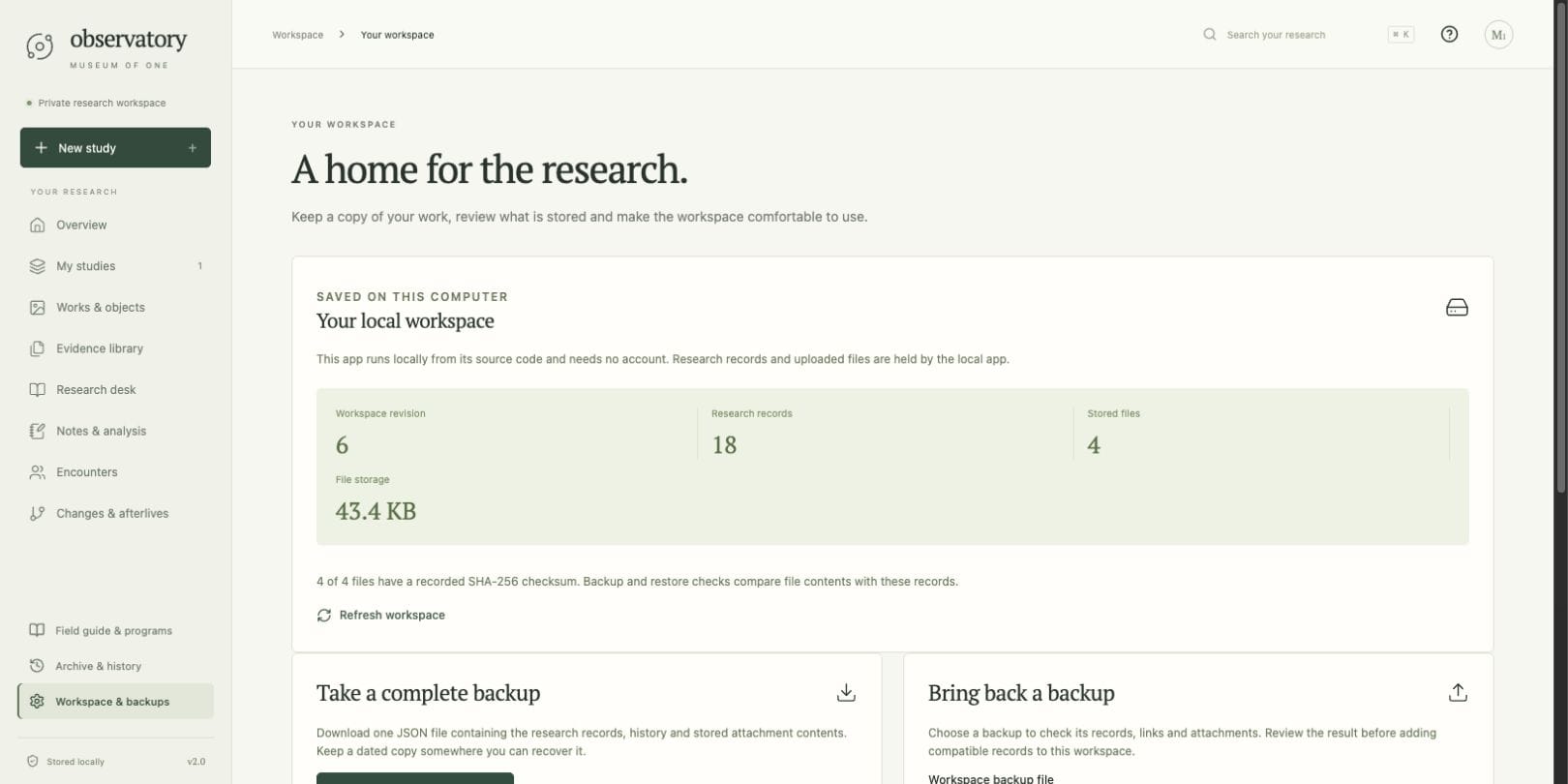The height and width of the screenshot is (784, 1568).
Task: Click the Private research workspace label
Action: (x=102, y=103)
